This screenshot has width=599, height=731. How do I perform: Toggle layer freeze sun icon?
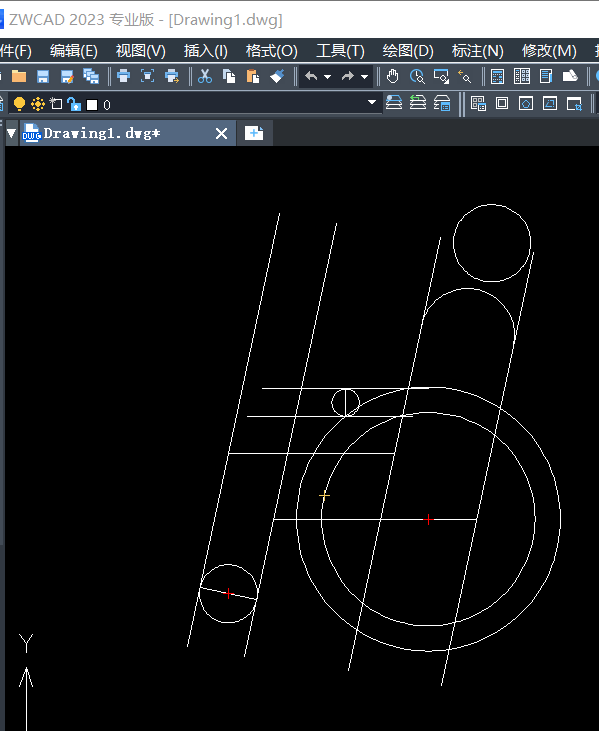pyautogui.click(x=38, y=104)
